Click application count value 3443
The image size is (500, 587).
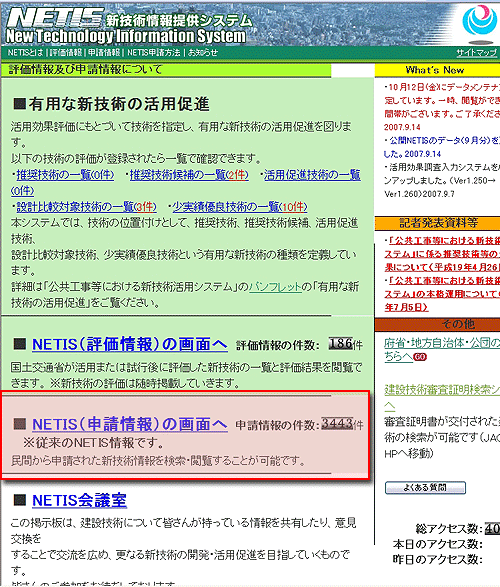pos(337,423)
